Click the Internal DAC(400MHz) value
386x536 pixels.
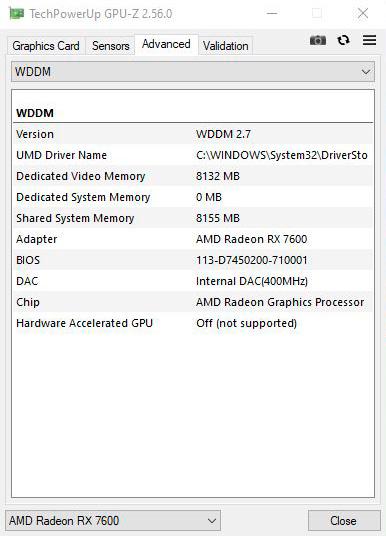[252, 281]
